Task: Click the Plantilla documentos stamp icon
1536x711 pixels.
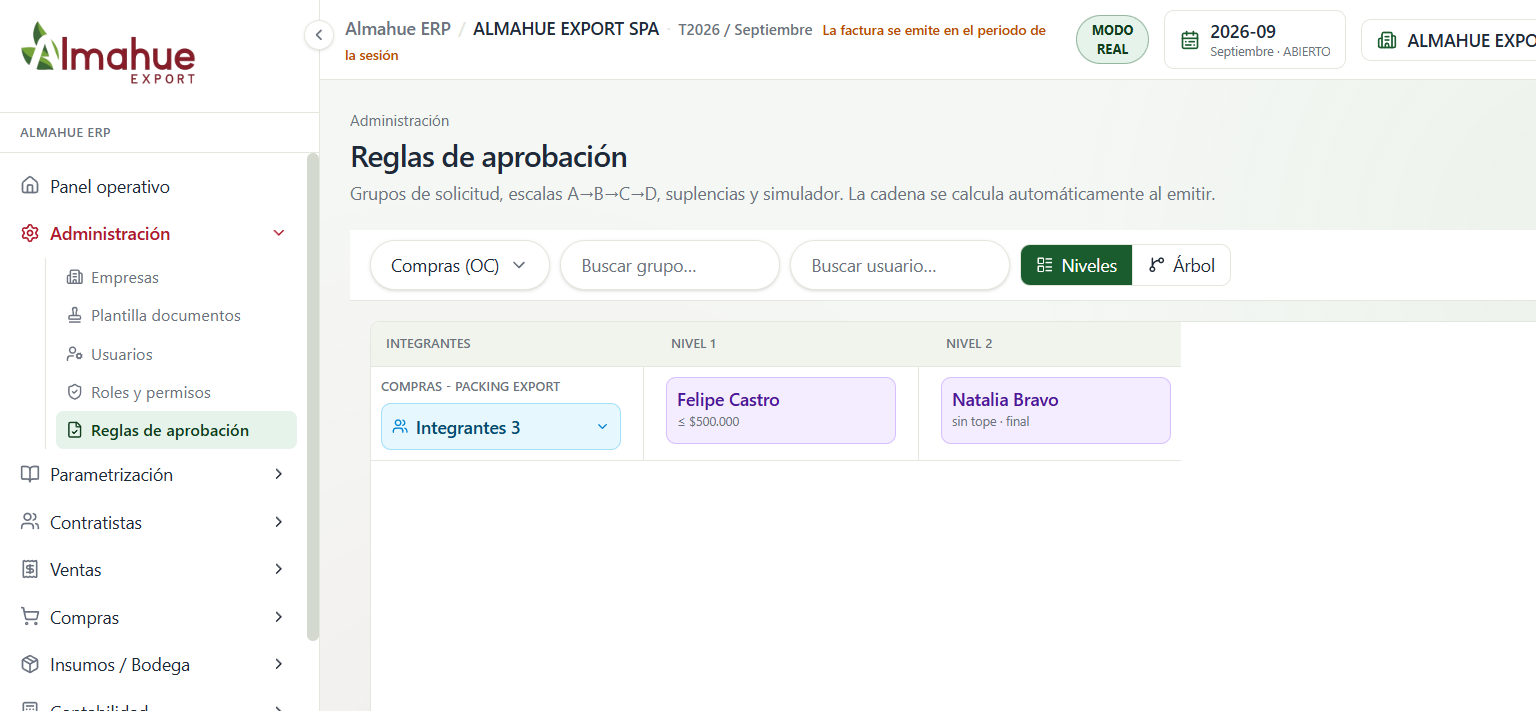Action: click(x=74, y=315)
